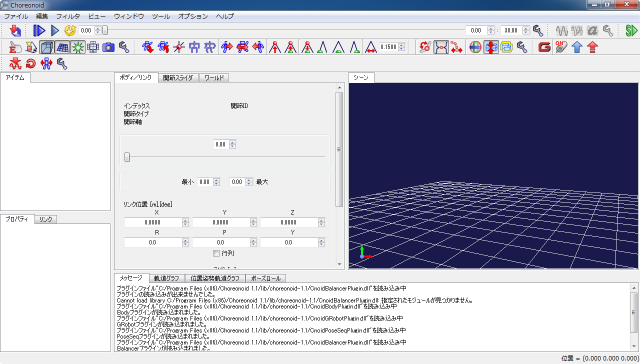This screenshot has width=640, height=364.
Task: Start playback from the beginning with the barred play icon
Action: (x=39, y=31)
